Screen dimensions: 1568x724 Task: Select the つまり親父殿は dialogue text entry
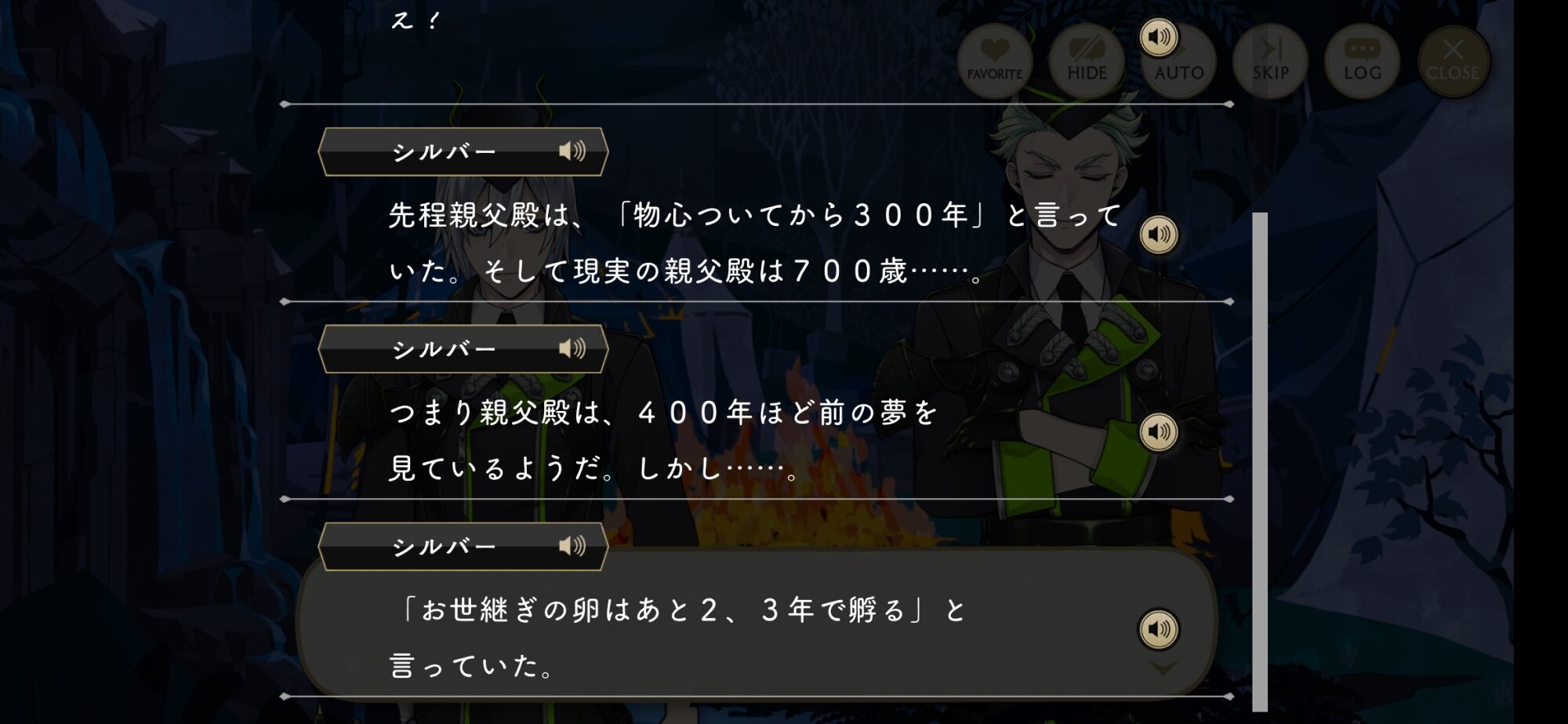[663, 440]
